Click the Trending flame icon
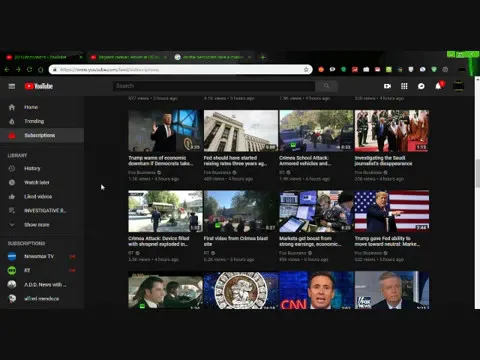This screenshot has width=480, height=360. [x=12, y=121]
